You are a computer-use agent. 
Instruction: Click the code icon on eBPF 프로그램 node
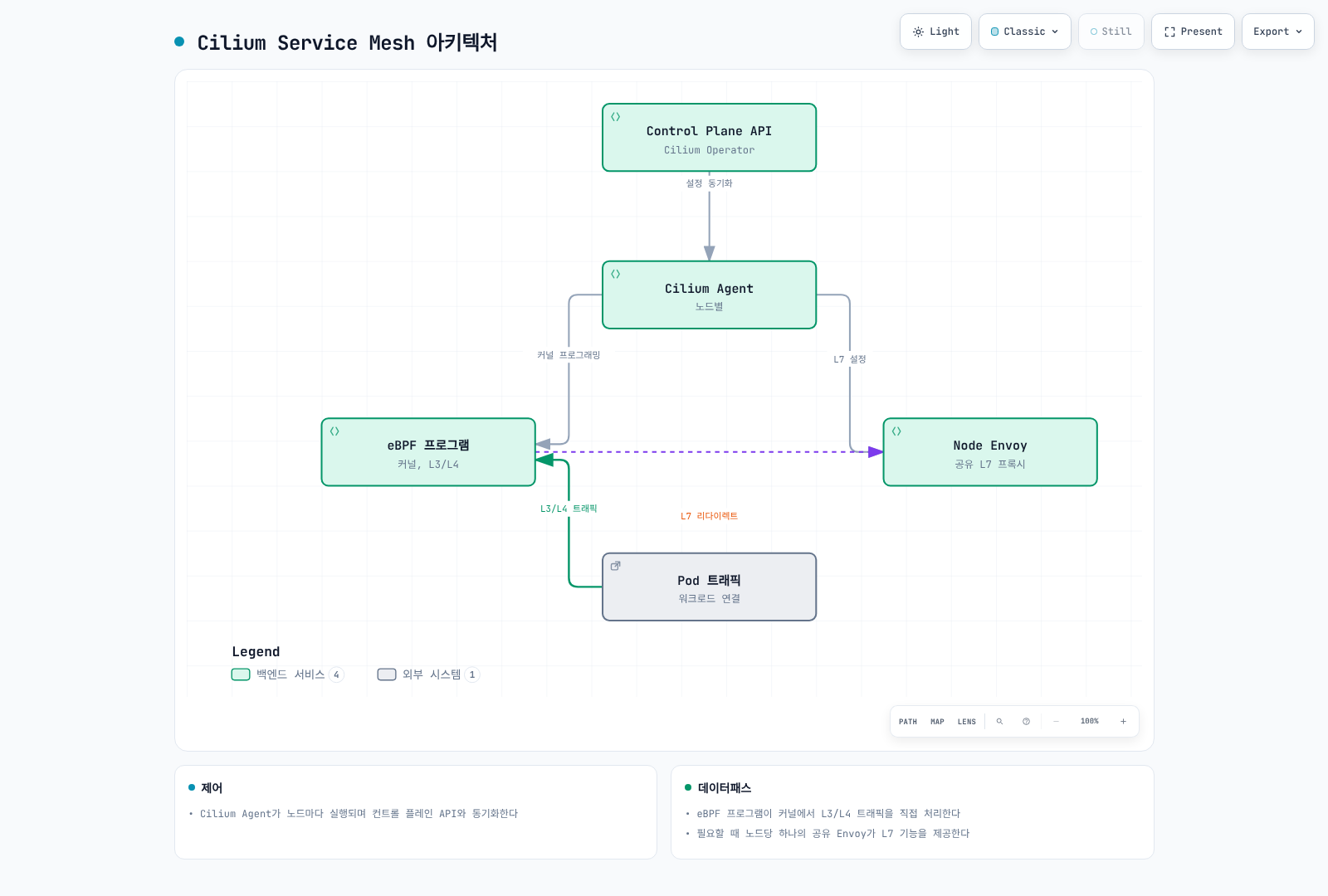[334, 431]
